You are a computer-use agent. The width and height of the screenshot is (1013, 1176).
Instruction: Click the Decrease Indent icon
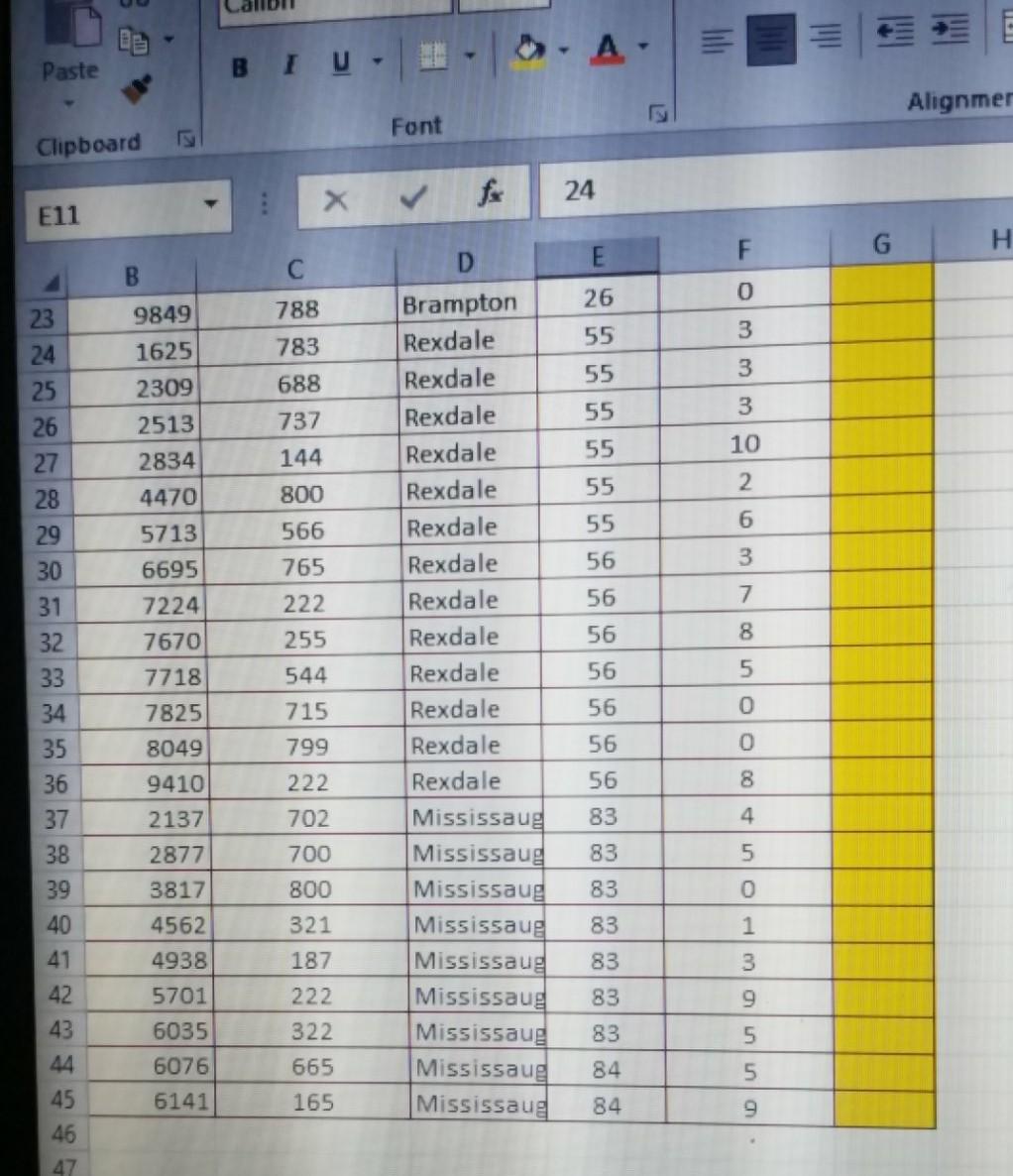pos(893,31)
